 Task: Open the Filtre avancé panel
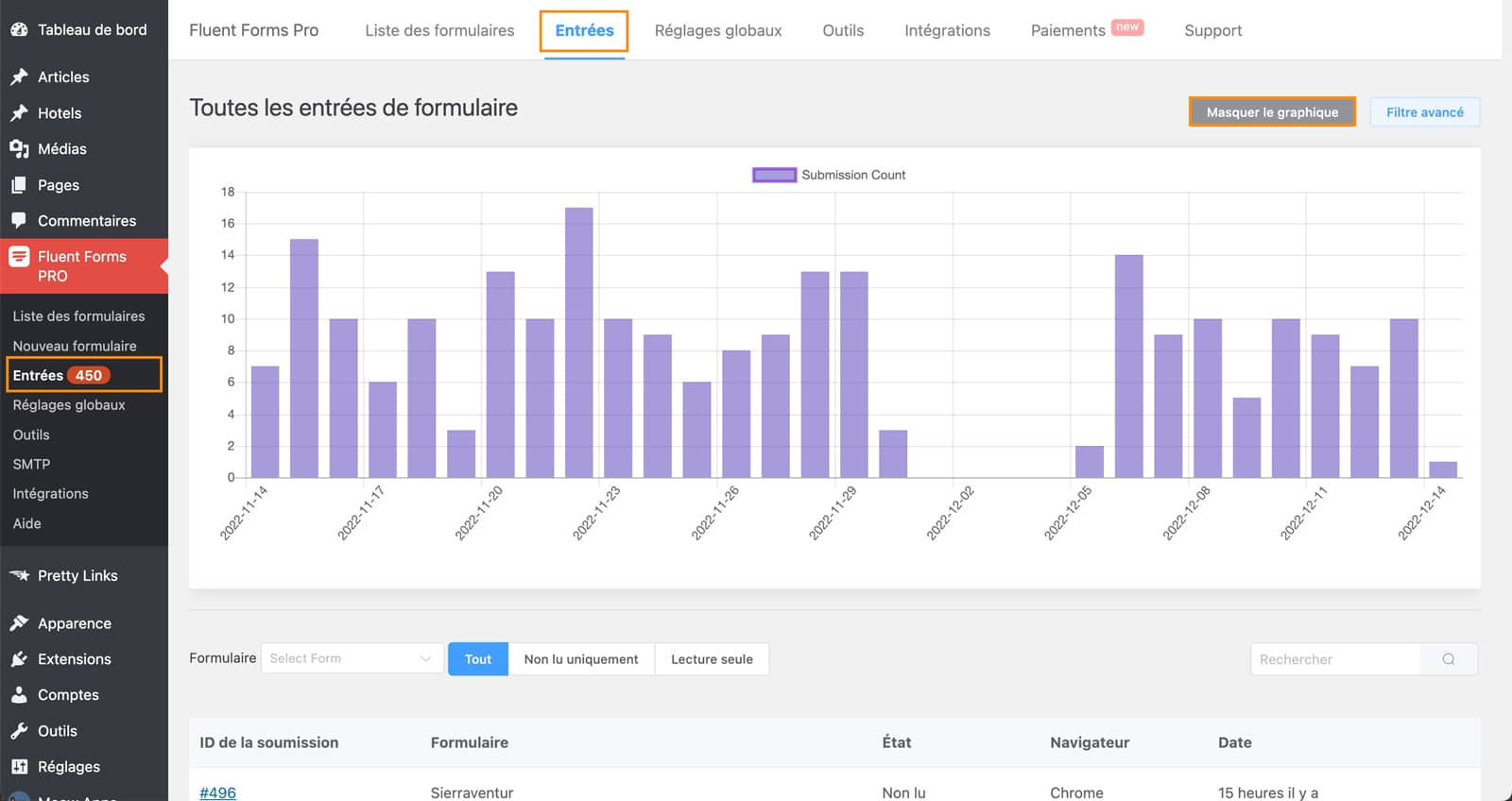click(1424, 112)
